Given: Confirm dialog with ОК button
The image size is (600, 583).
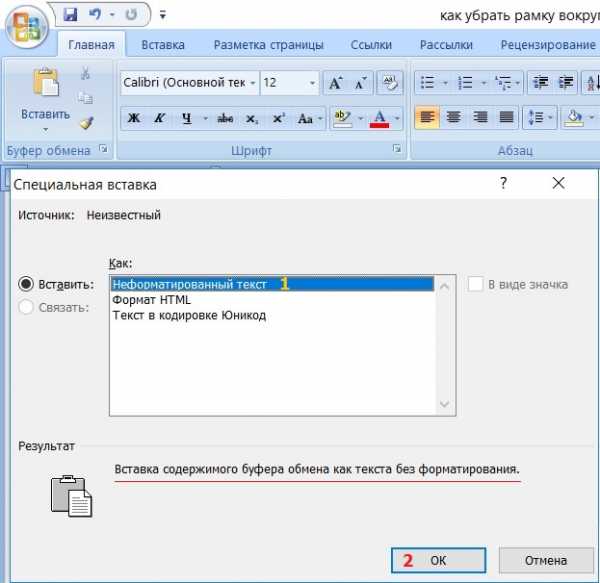Looking at the screenshot, I should click(x=439, y=560).
